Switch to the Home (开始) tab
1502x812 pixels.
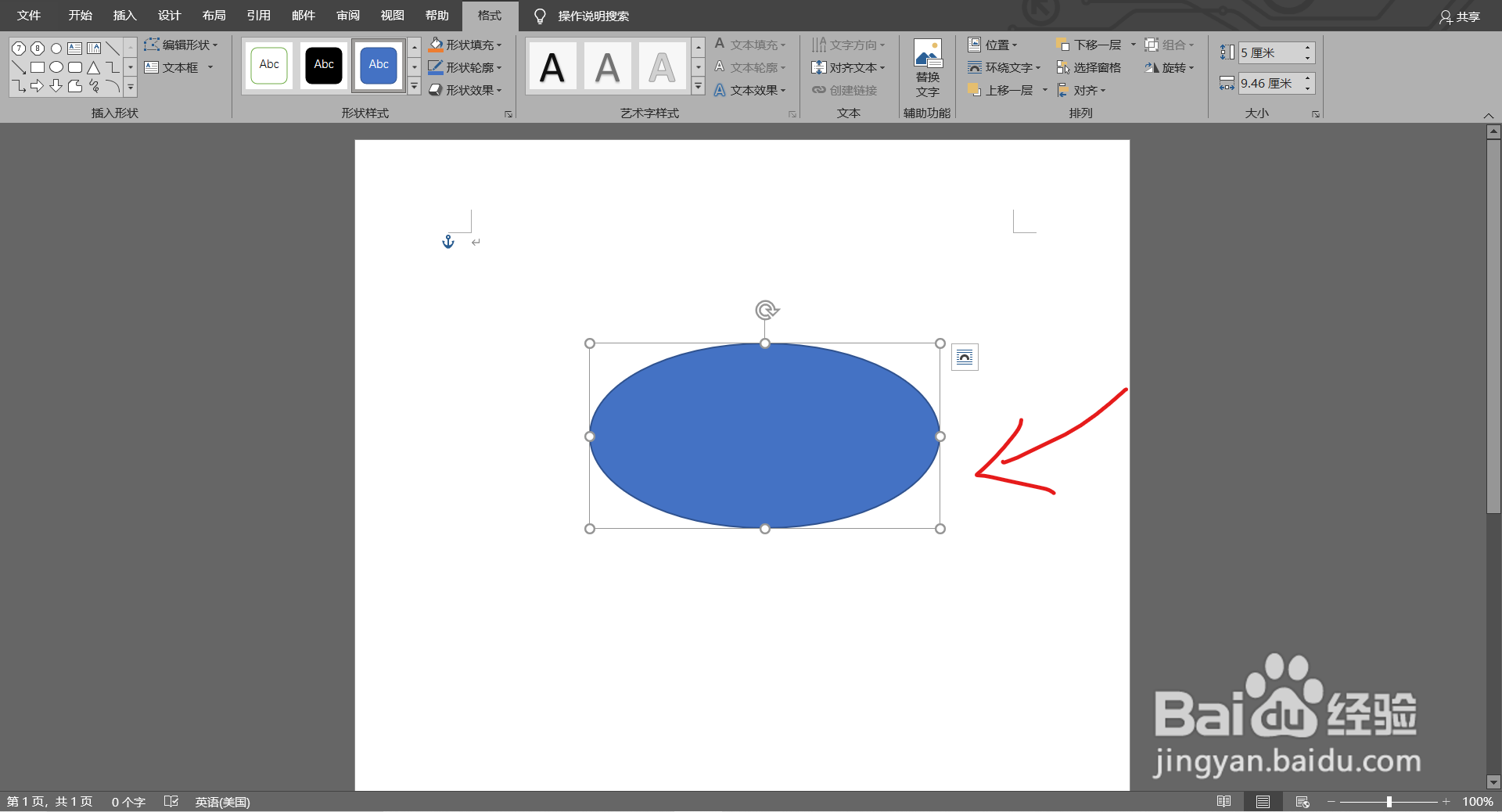pyautogui.click(x=80, y=16)
